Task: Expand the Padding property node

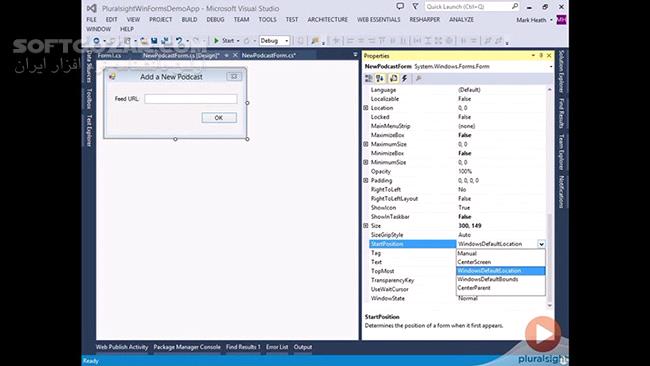Action: point(366,181)
